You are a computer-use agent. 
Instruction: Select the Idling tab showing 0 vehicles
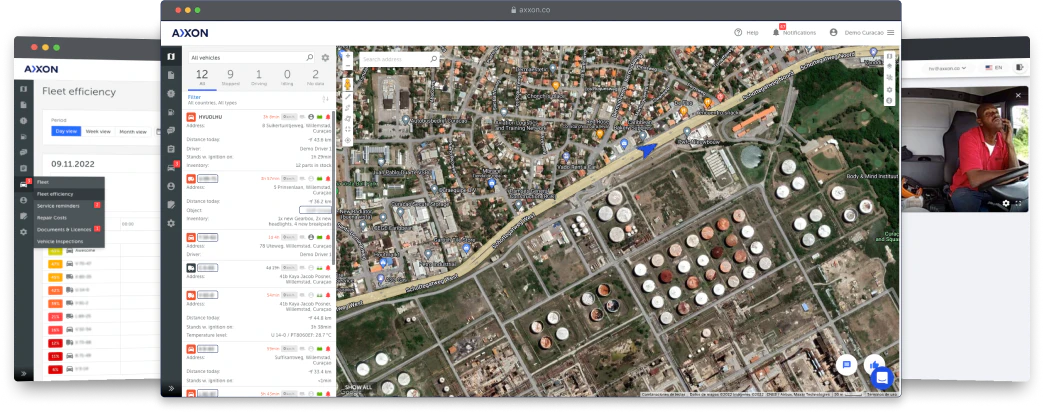coord(287,77)
